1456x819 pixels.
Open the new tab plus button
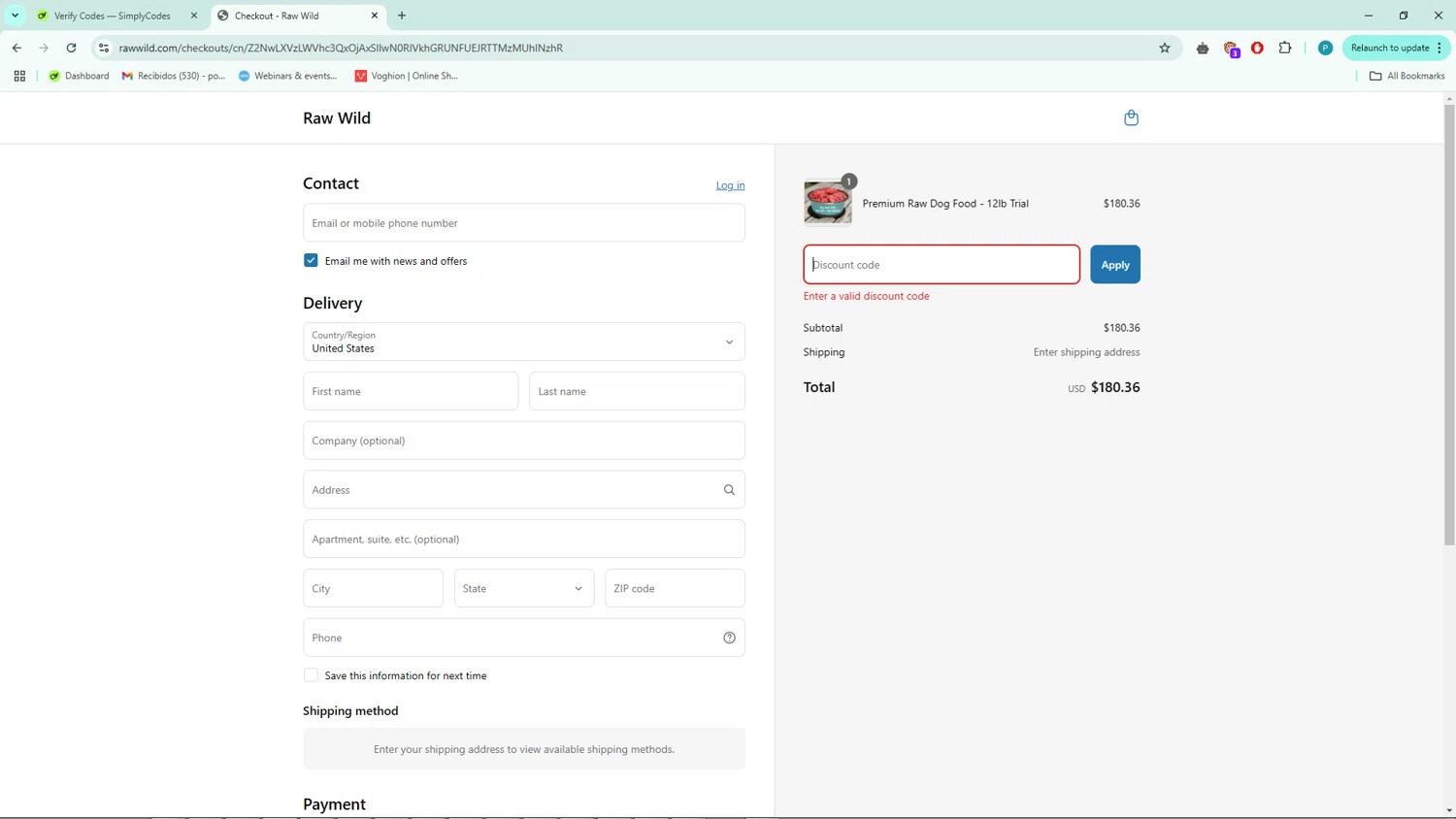[402, 16]
